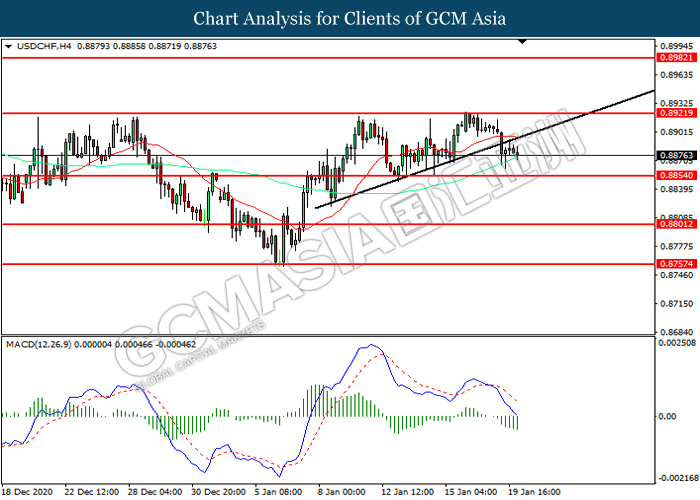Click the 0.87460 price axis value
The height and width of the screenshot is (500, 700).
pos(677,275)
